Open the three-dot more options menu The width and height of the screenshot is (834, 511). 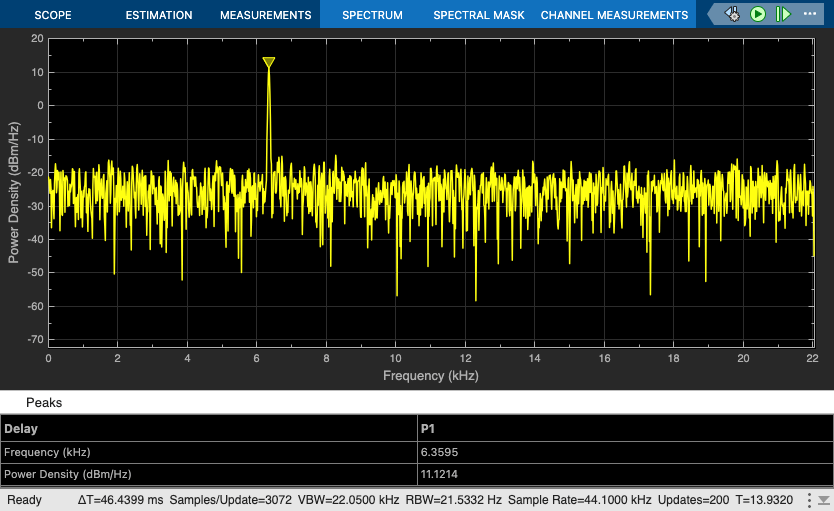[809, 14]
